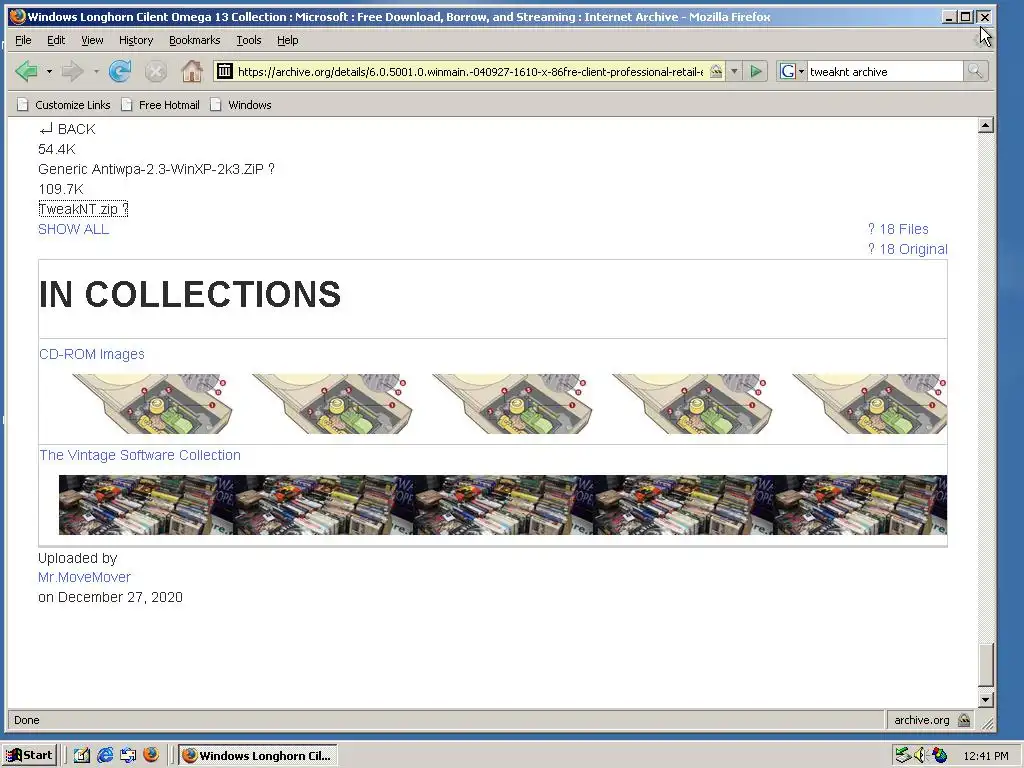
Task: Open the Windows bookmark
Action: point(241,104)
